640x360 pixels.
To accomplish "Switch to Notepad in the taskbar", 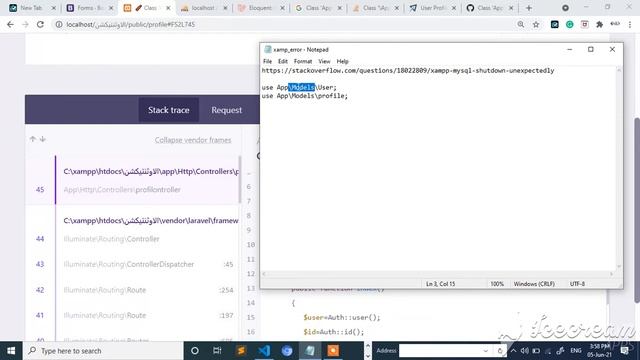I will (x=310, y=351).
